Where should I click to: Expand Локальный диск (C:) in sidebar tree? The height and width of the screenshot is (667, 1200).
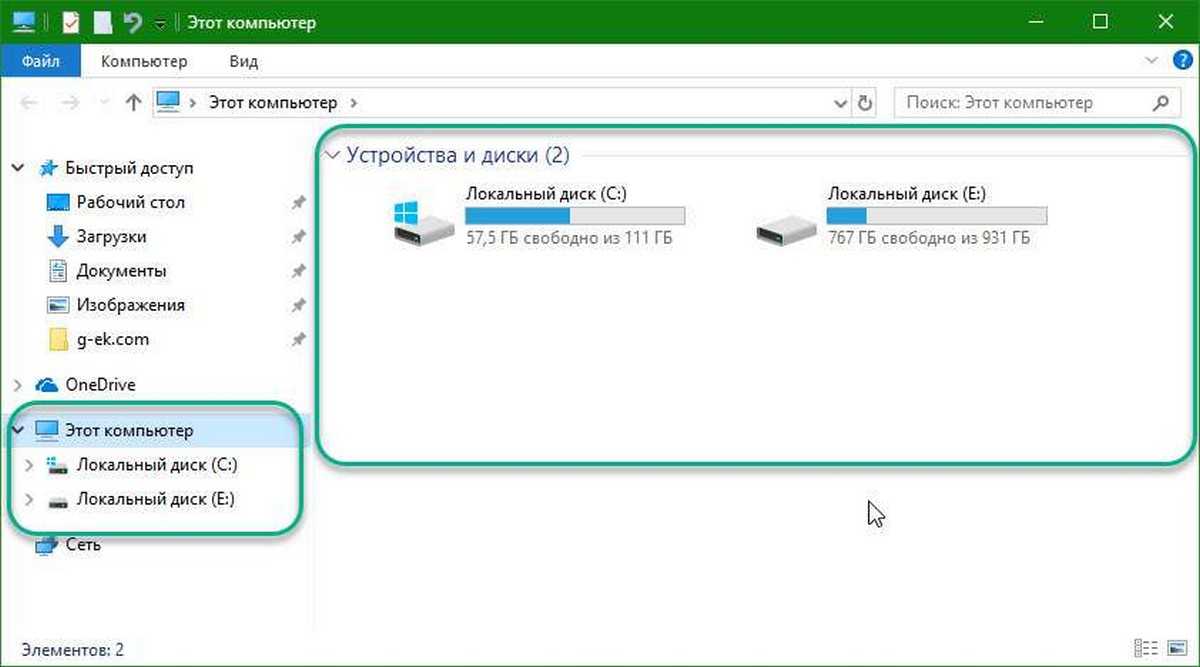pyautogui.click(x=29, y=465)
